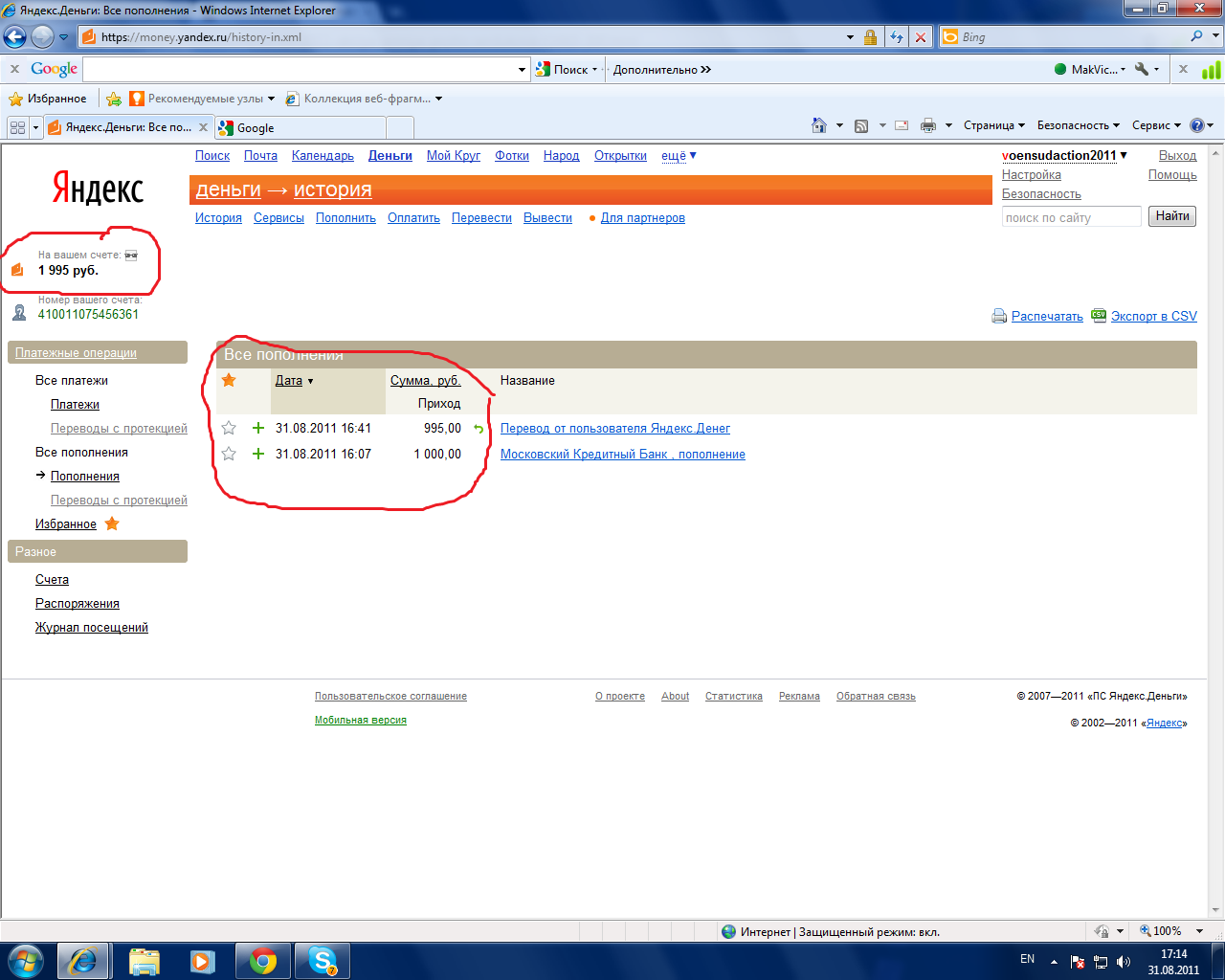Open the Google toolbar wrench settings
This screenshot has width=1225, height=980.
1141,69
